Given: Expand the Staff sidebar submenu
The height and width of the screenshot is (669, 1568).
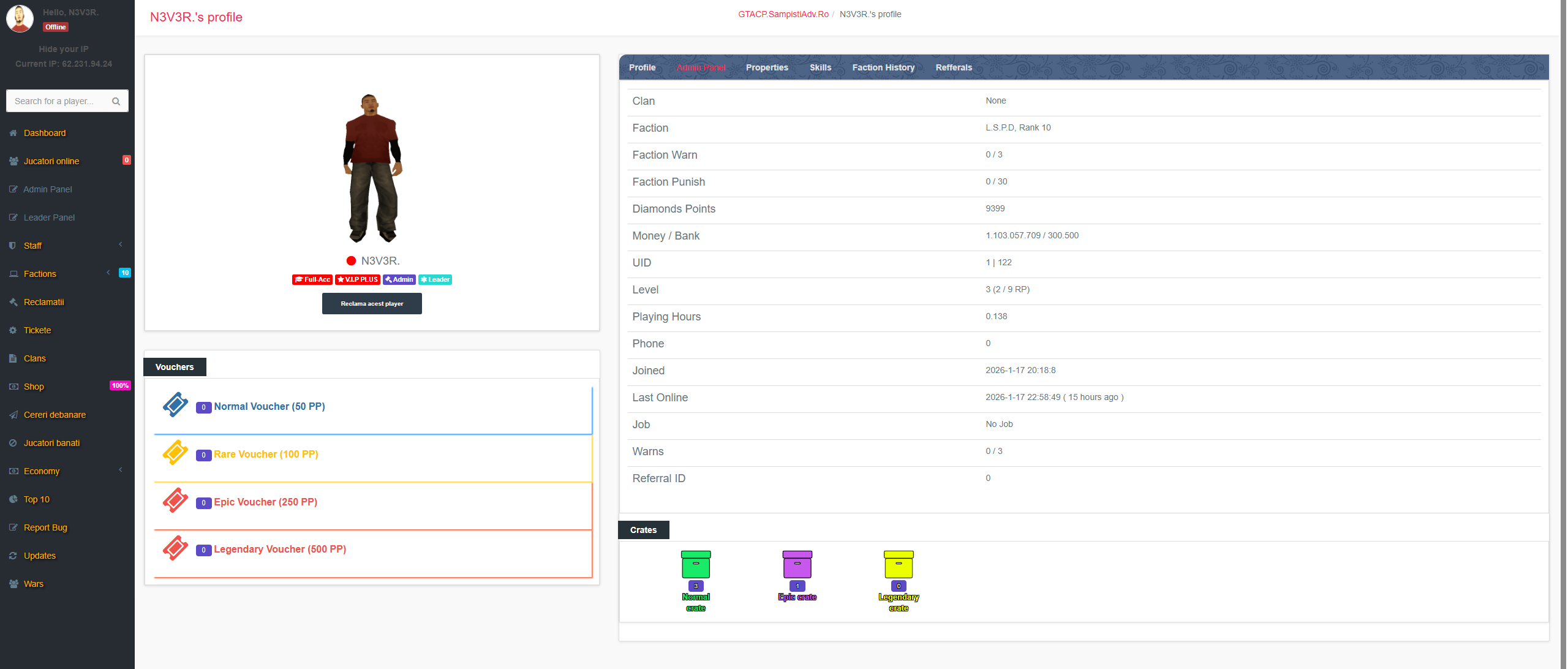Looking at the screenshot, I should pos(33,246).
